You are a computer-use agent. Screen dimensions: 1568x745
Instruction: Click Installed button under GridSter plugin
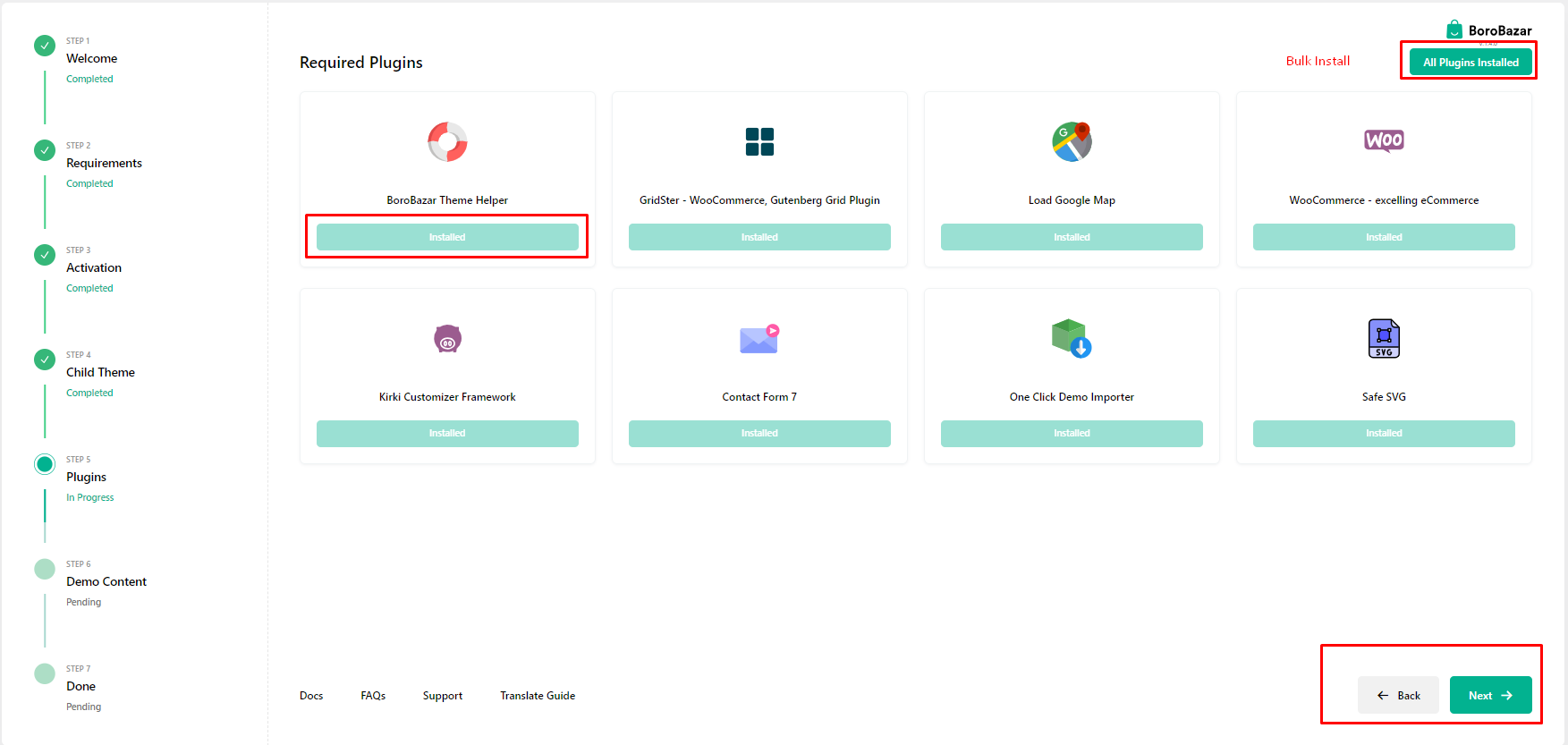pos(759,237)
